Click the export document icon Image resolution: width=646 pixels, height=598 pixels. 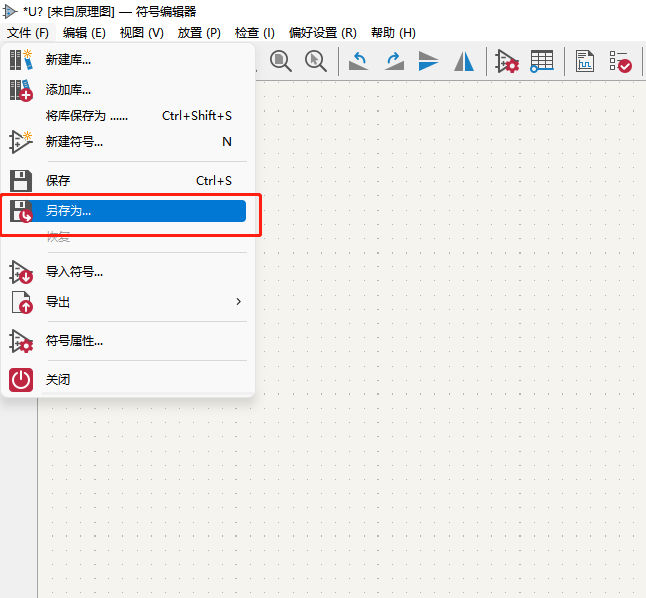(x=22, y=302)
